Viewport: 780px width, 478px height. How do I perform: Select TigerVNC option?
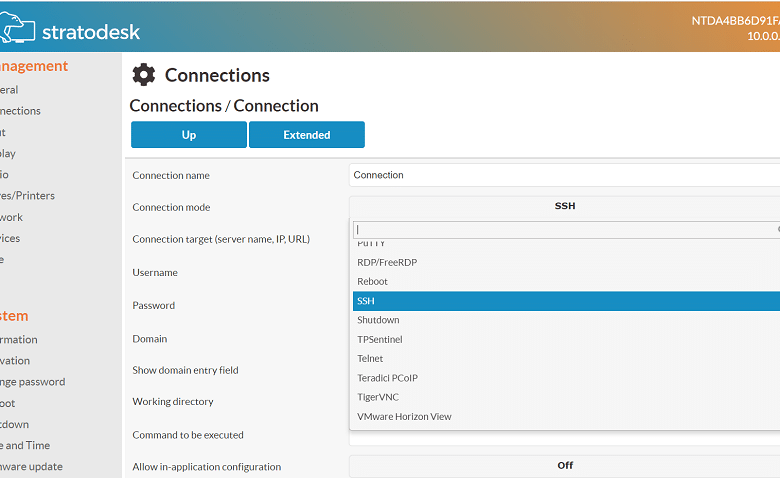[x=566, y=397]
